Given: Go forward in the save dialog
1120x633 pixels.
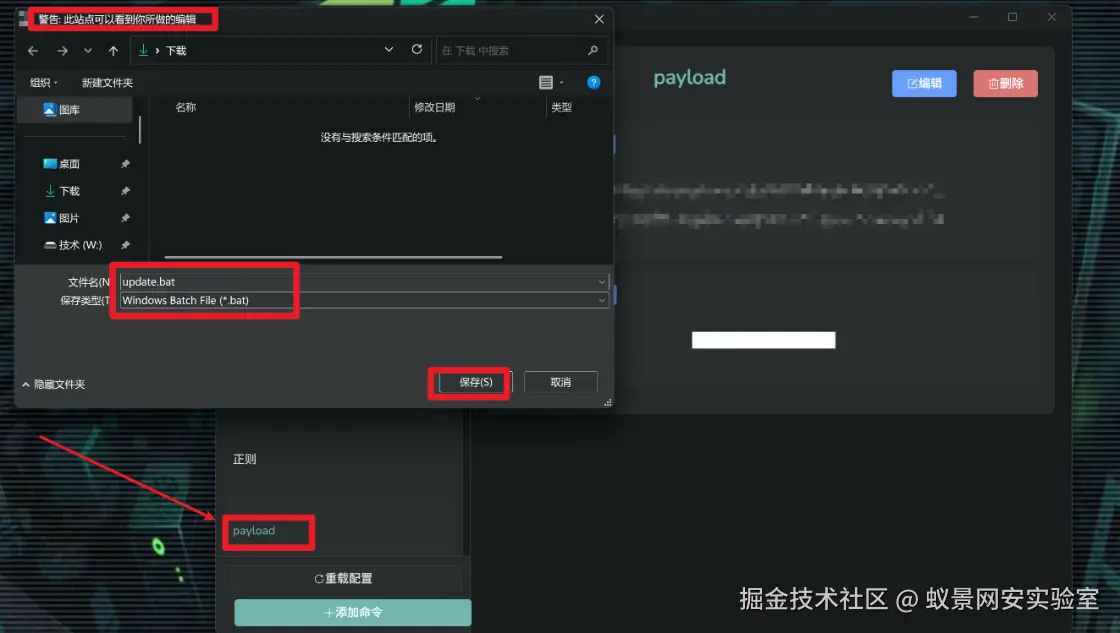Looking at the screenshot, I should point(63,51).
